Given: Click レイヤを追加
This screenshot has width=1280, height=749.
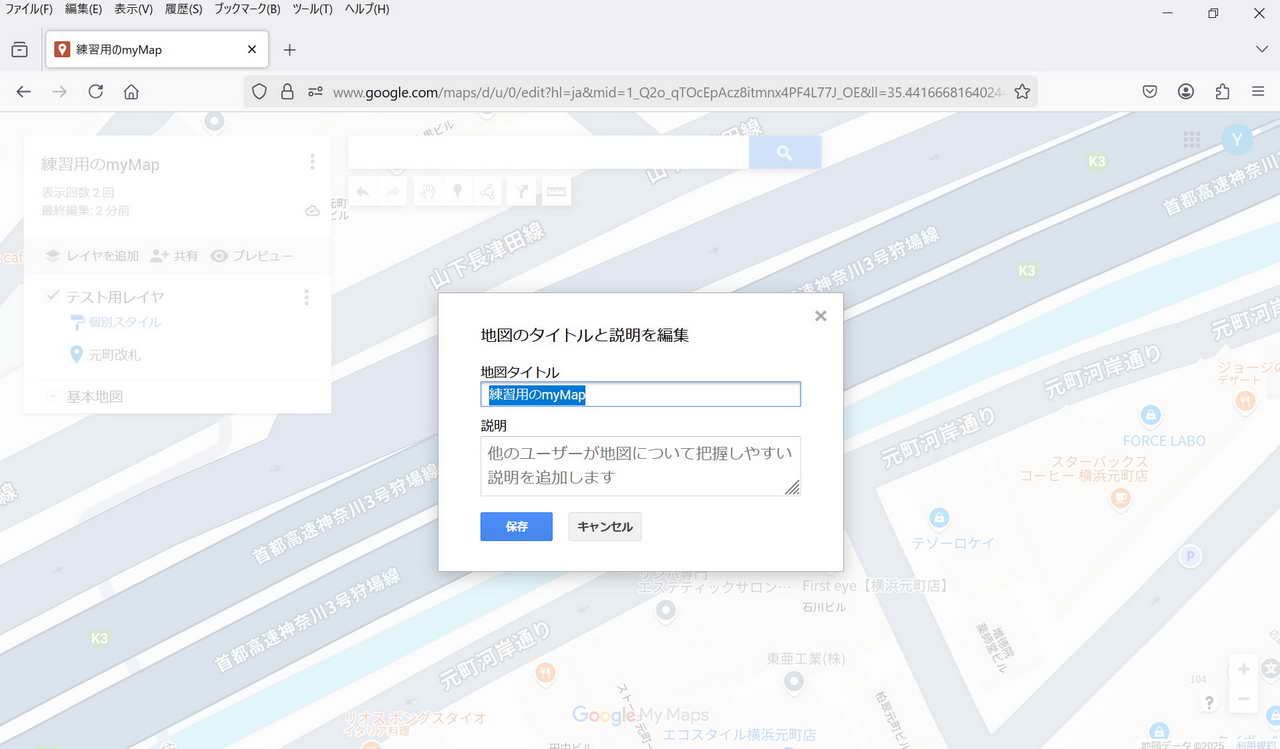Looking at the screenshot, I should click(x=91, y=256).
